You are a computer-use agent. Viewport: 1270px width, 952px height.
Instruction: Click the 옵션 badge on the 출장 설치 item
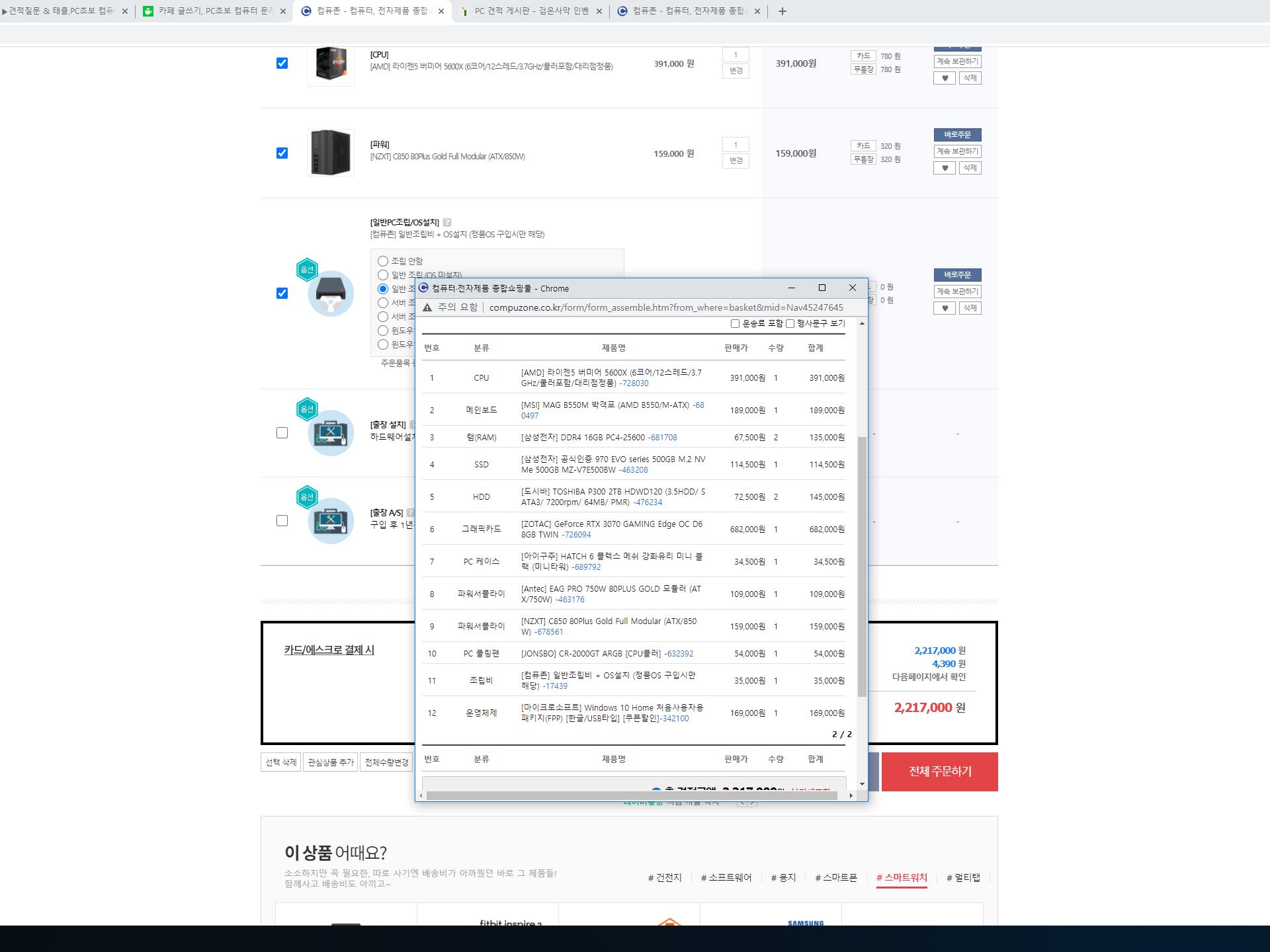click(x=307, y=409)
